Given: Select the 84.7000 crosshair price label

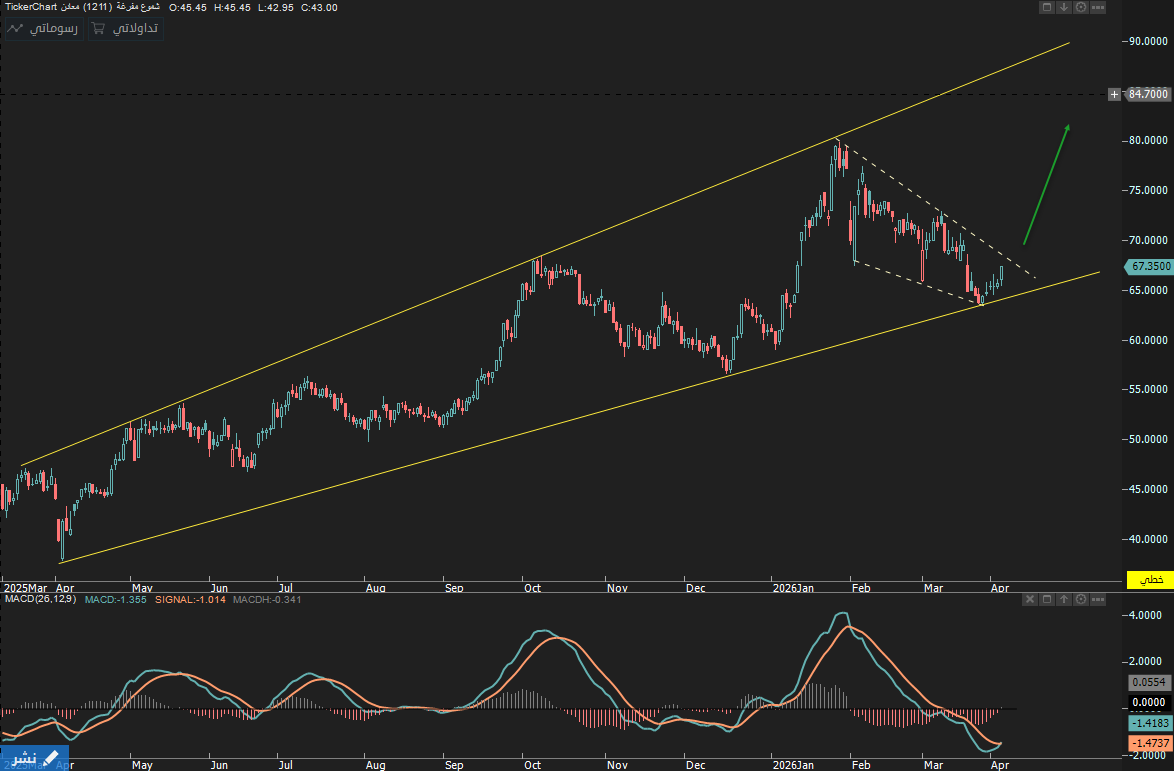Looking at the screenshot, I should point(1148,94).
